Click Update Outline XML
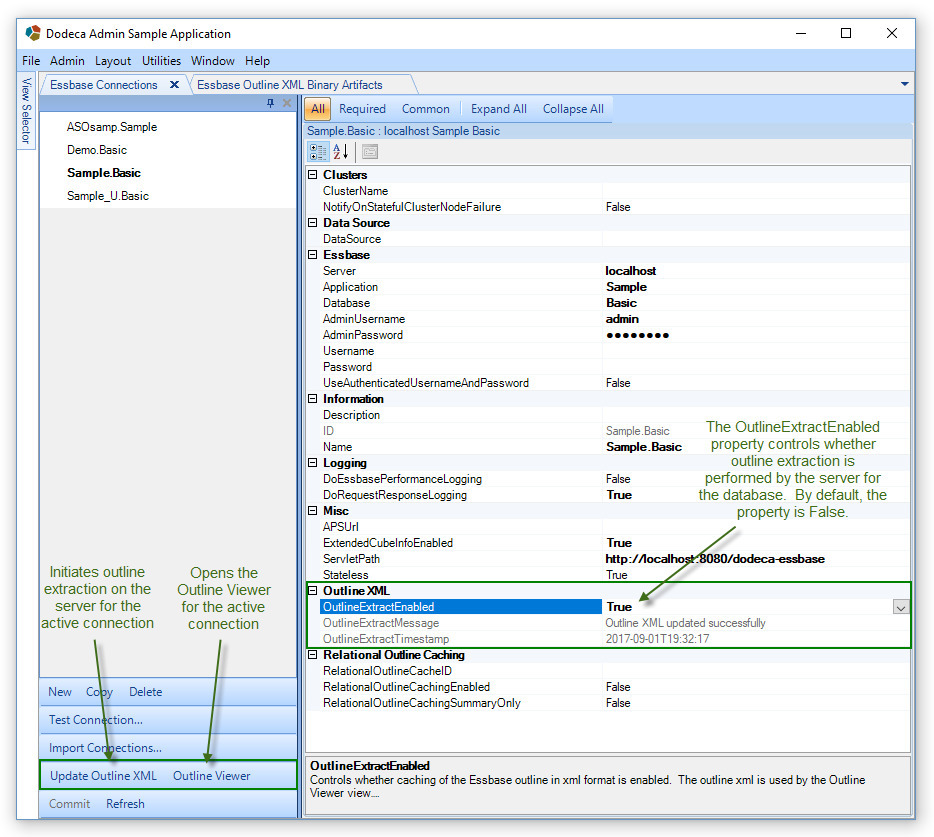The width and height of the screenshot is (934, 837). click(x=103, y=776)
